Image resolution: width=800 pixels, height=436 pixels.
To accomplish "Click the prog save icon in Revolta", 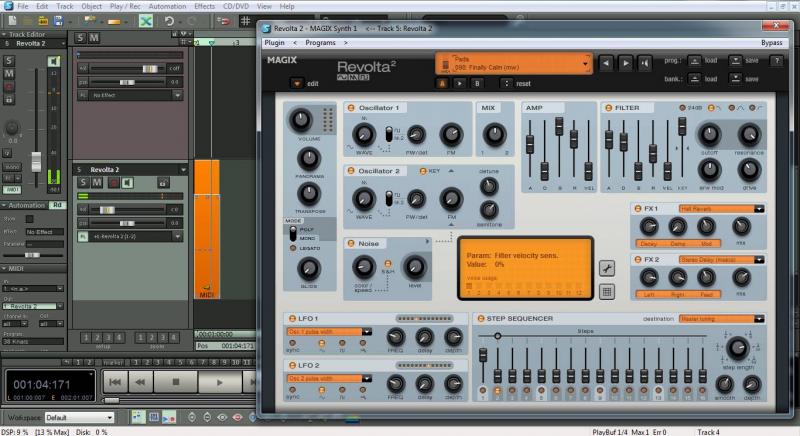I will pyautogui.click(x=735, y=61).
